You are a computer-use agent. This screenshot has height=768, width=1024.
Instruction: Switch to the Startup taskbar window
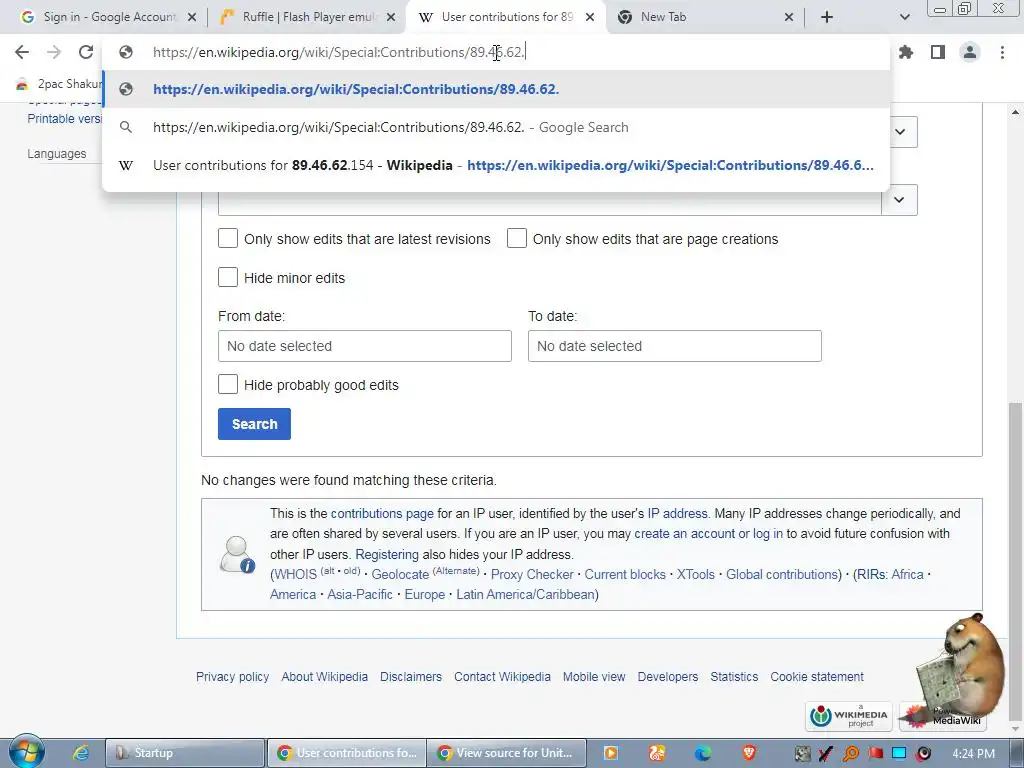[185, 753]
